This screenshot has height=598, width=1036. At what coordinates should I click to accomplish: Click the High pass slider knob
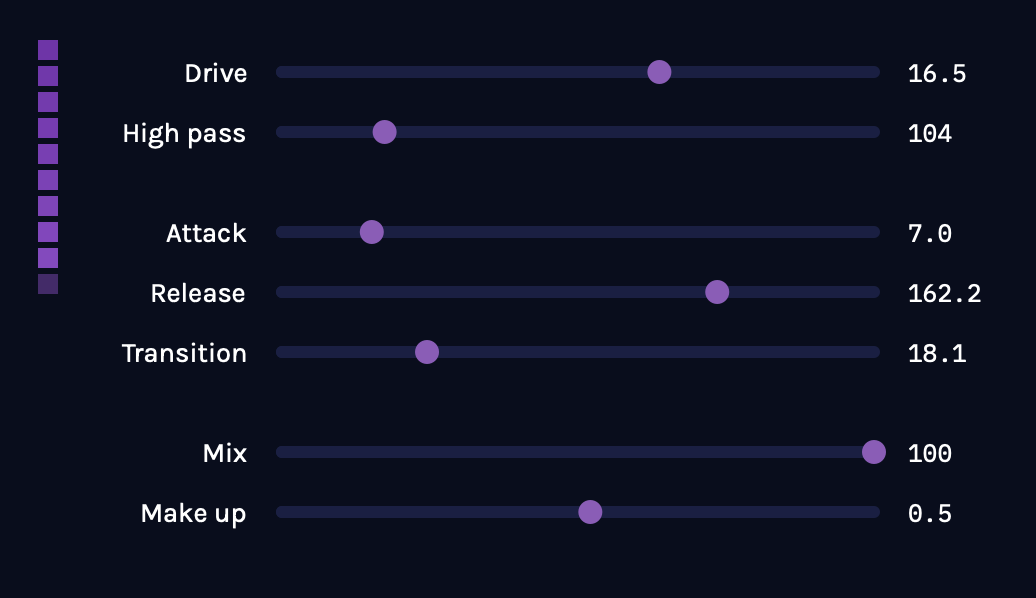tap(384, 132)
